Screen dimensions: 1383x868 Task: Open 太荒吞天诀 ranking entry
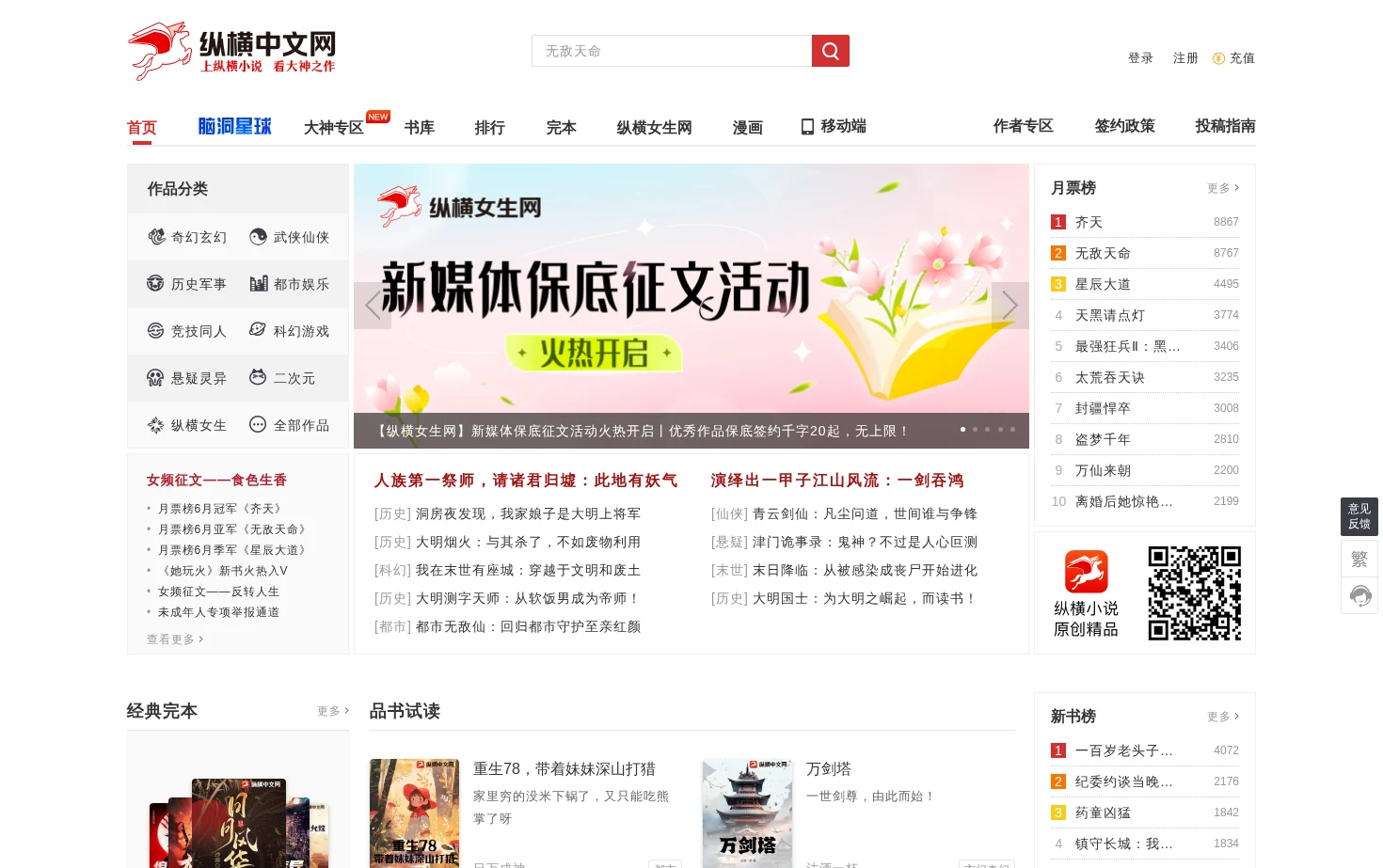[1110, 377]
